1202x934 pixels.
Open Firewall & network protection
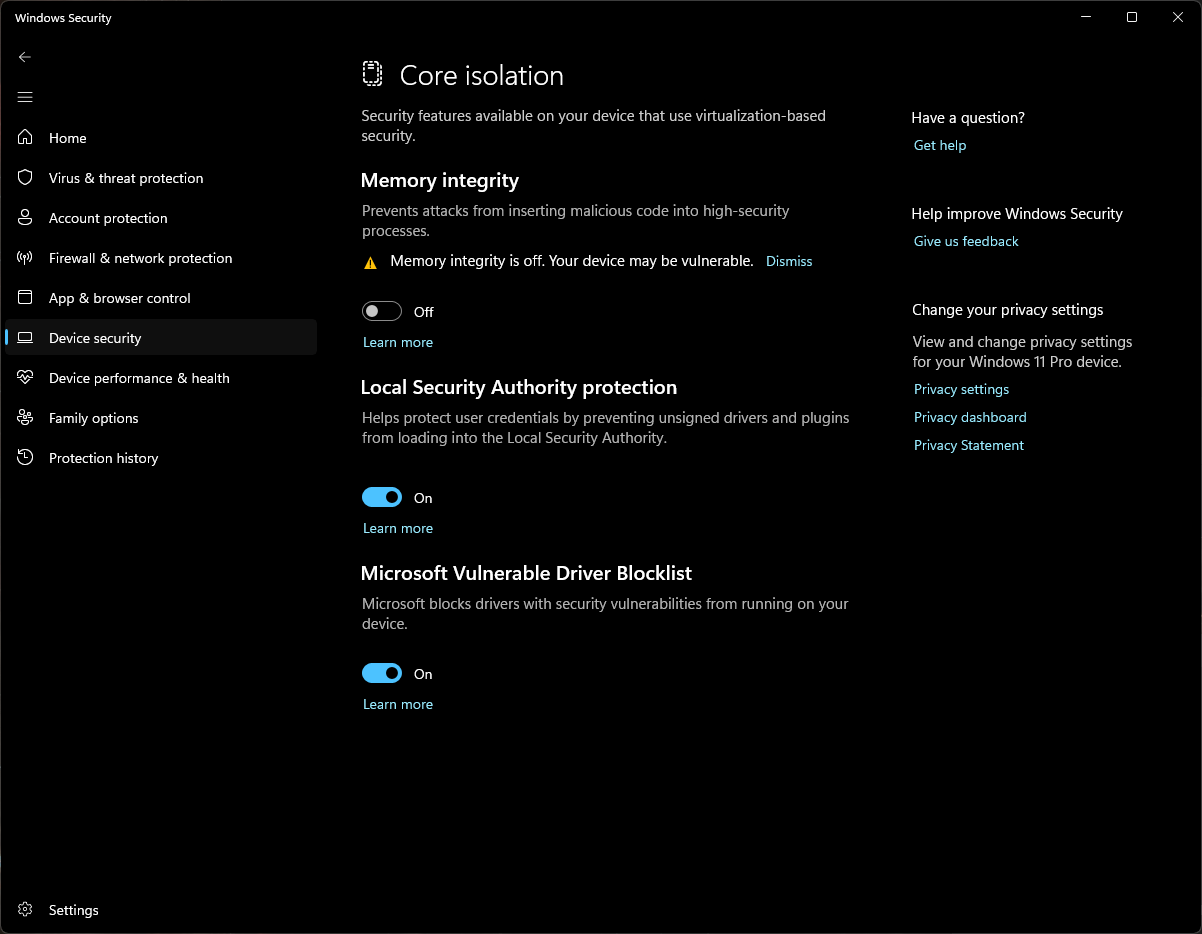161,258
